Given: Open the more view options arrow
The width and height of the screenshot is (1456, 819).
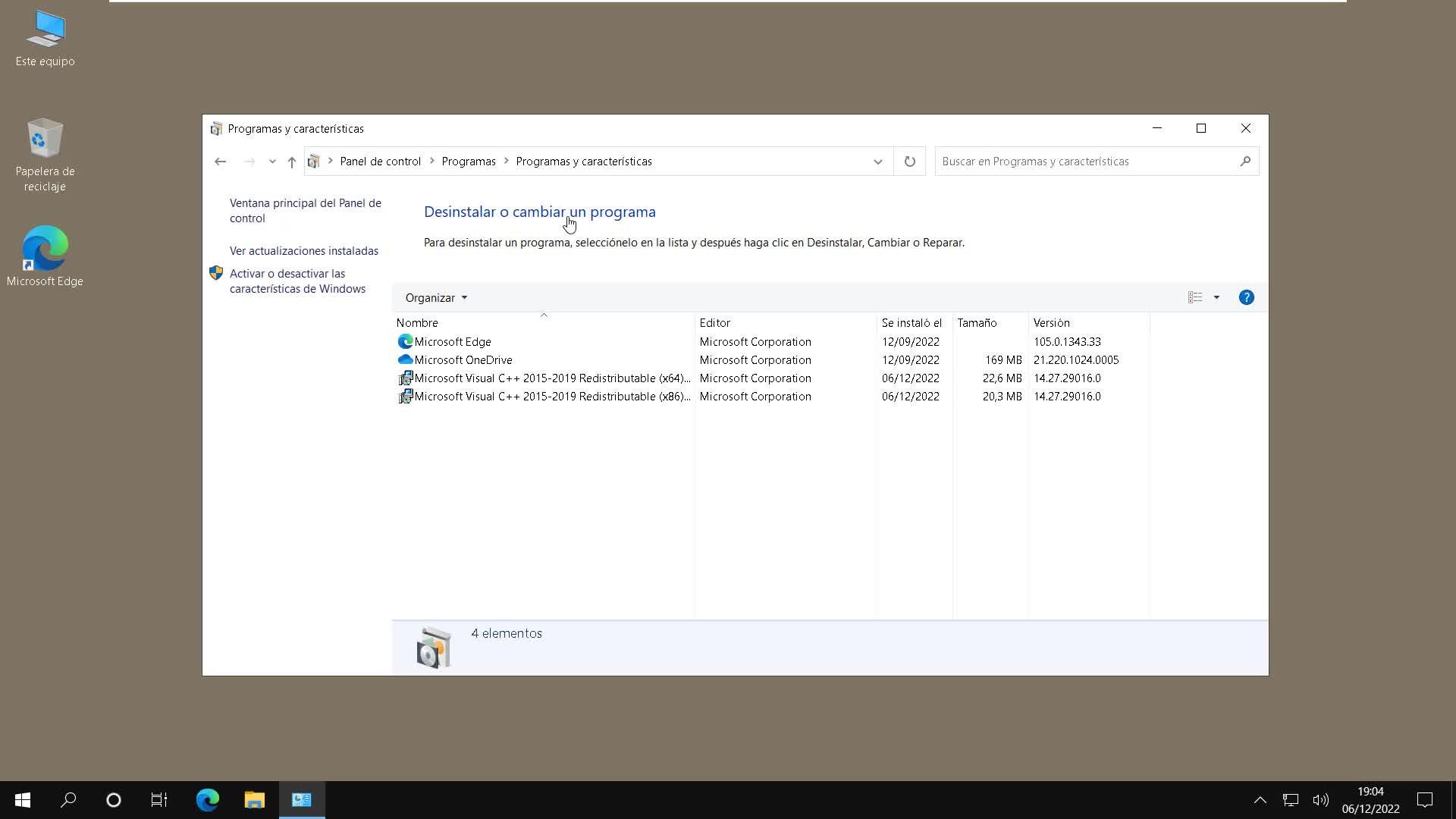Looking at the screenshot, I should click(1216, 297).
